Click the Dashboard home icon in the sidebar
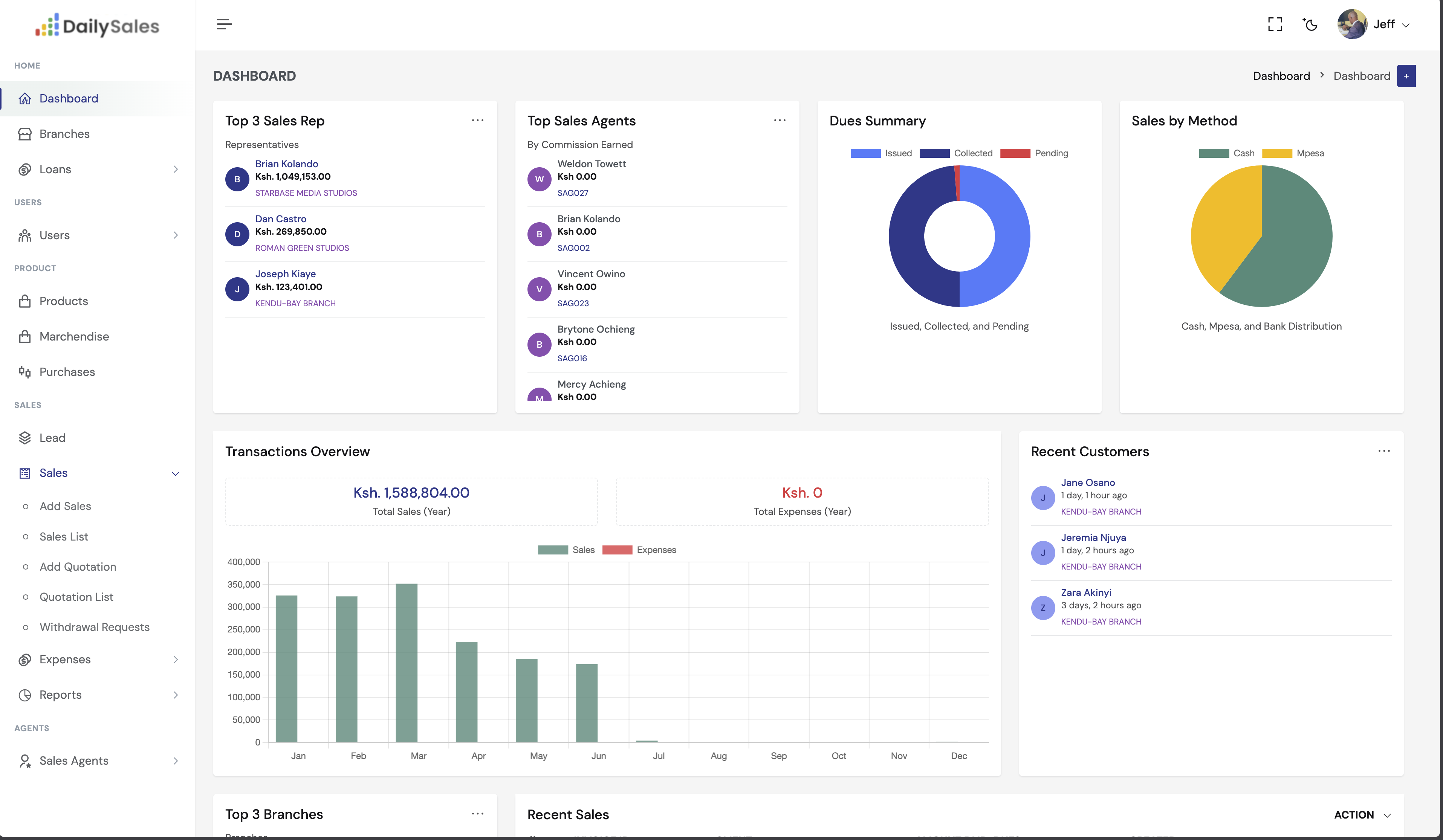 (24, 98)
